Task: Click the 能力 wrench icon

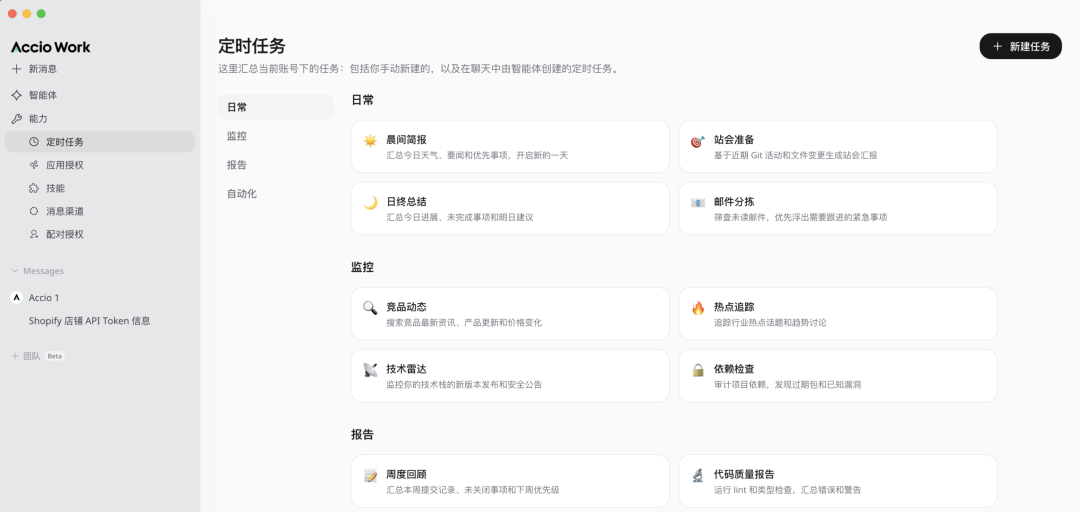Action: 16,119
